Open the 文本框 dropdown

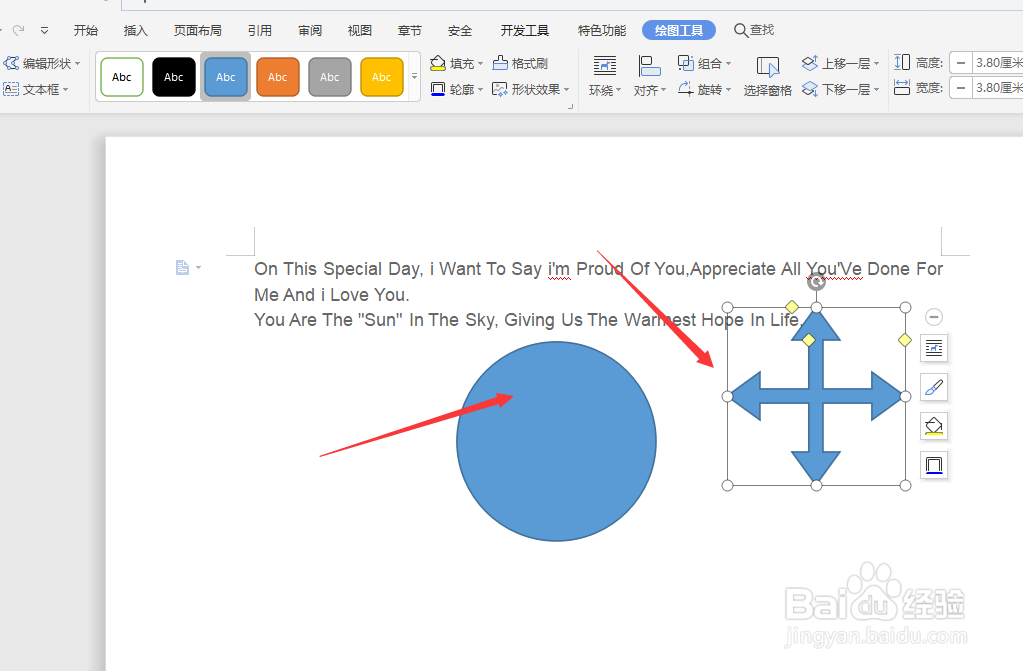coord(36,89)
